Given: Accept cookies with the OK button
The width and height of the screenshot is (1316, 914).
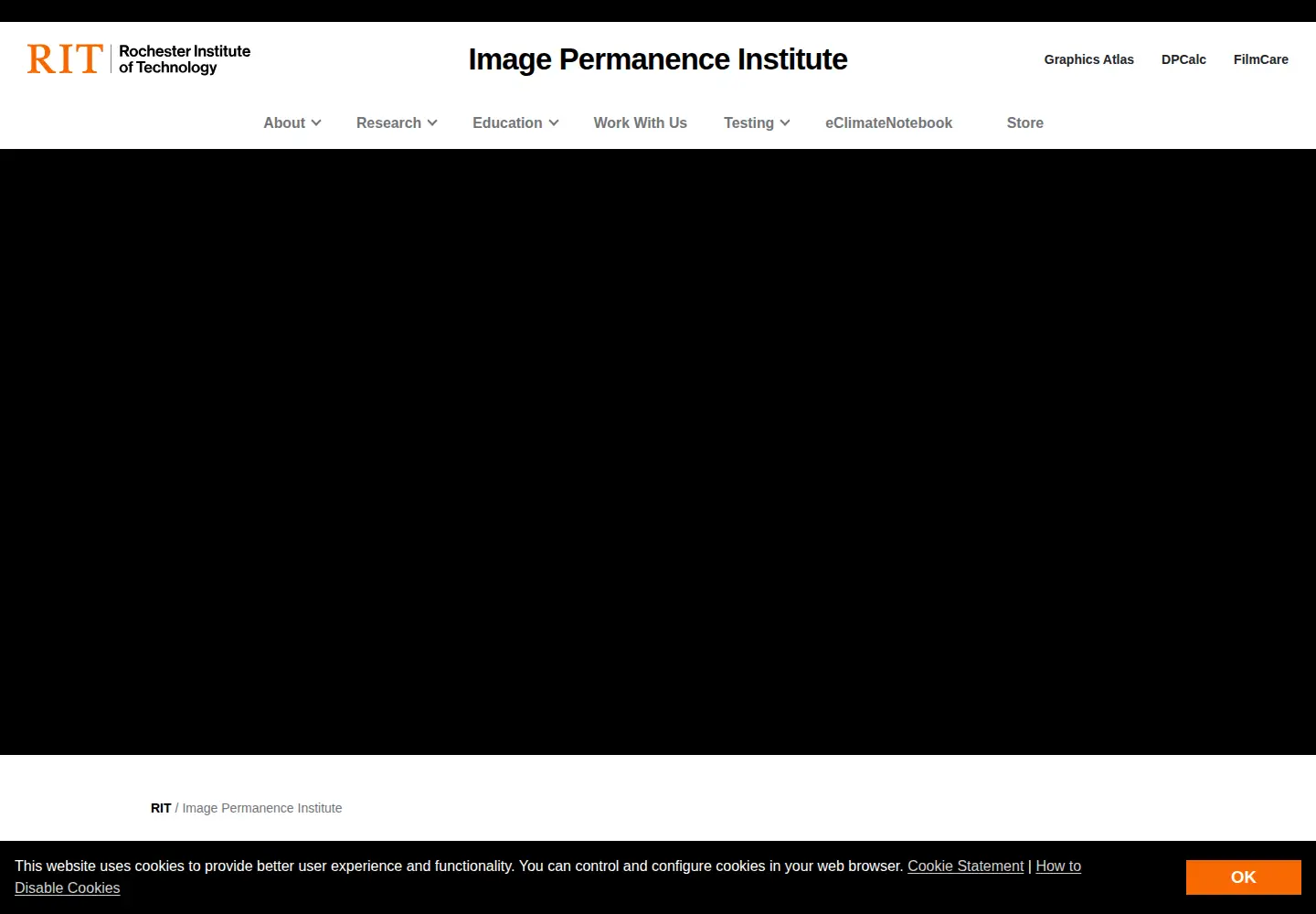Looking at the screenshot, I should coord(1243,877).
